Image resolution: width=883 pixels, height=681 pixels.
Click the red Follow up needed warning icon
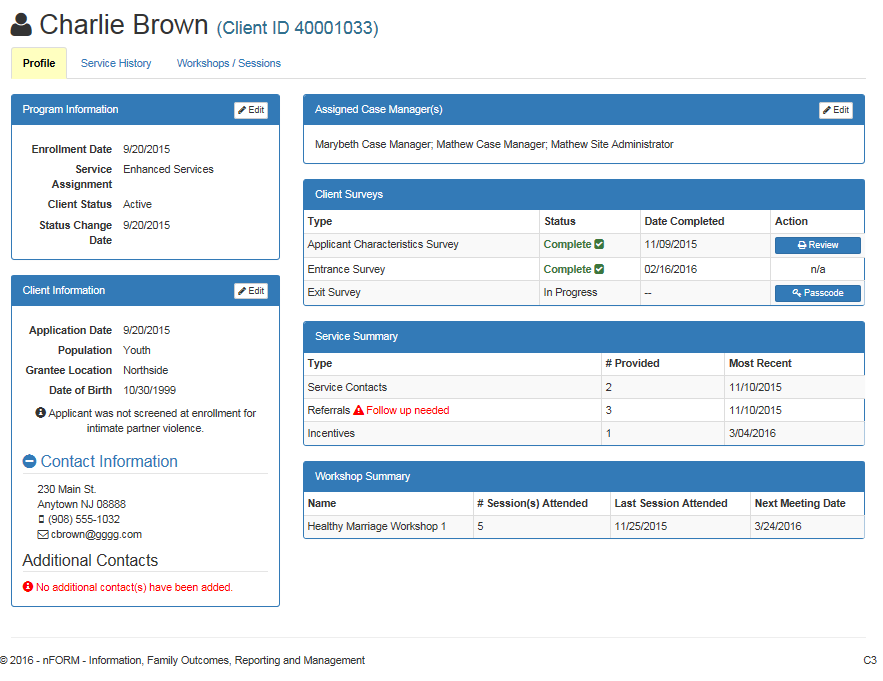(x=358, y=410)
